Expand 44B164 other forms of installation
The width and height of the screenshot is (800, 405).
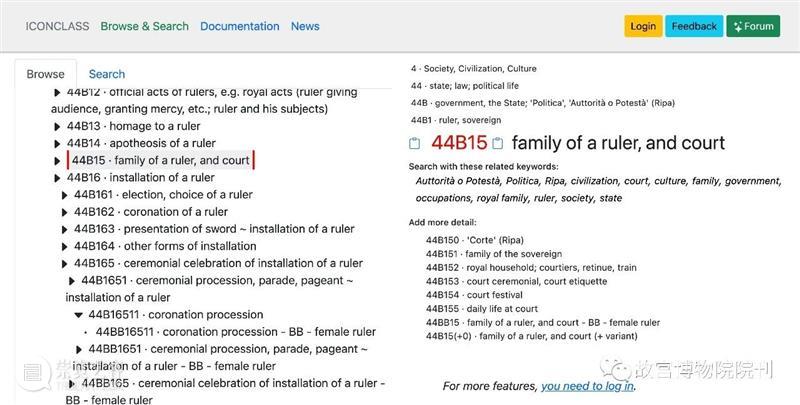tap(64, 247)
